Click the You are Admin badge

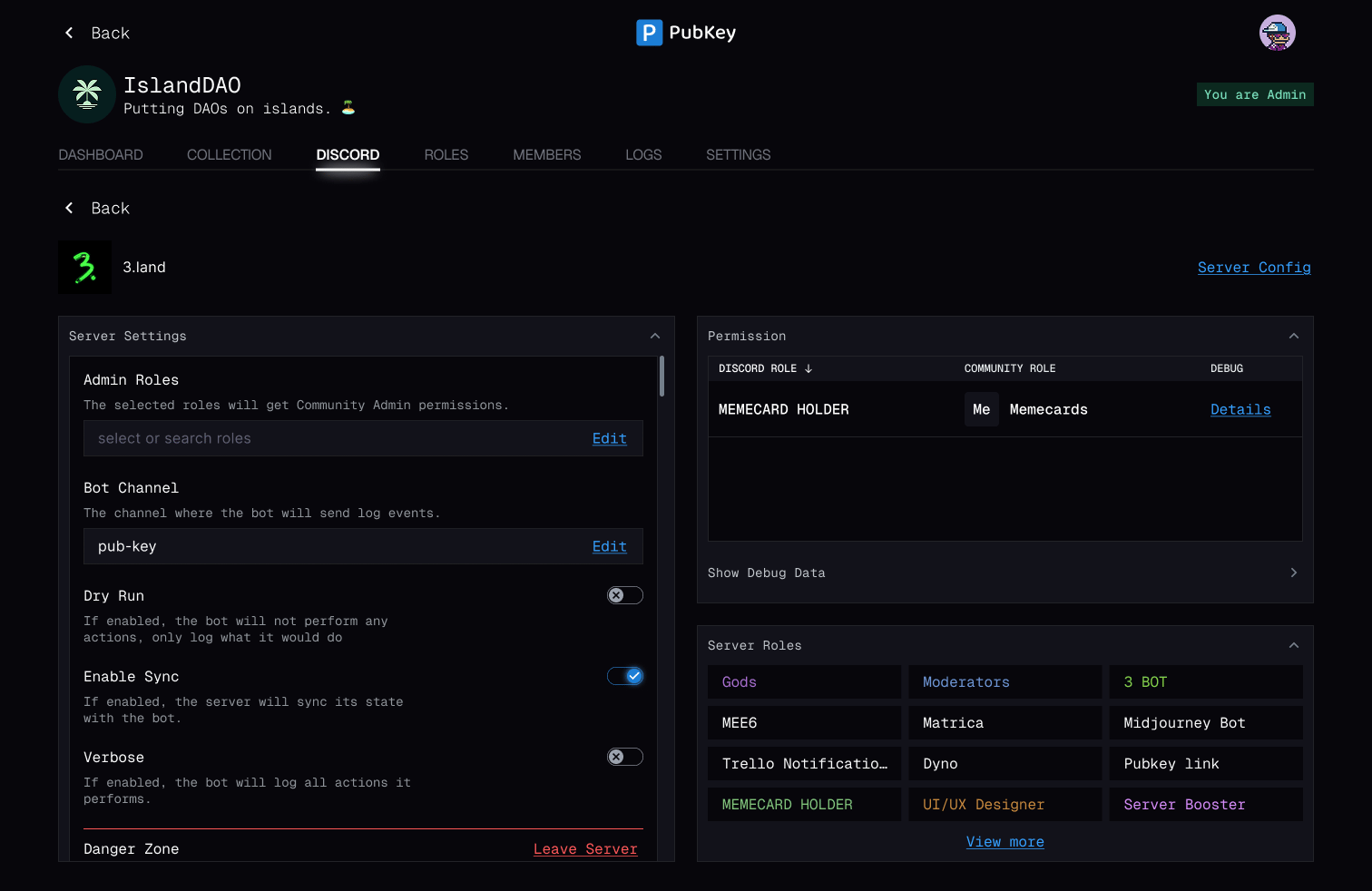click(1255, 94)
